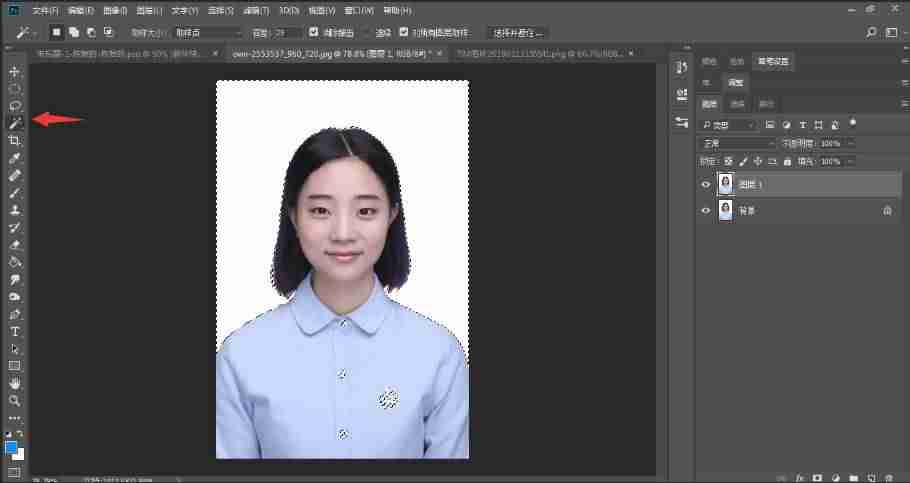The image size is (910, 483).
Task: Click Add to Selection mode icon
Action: (x=74, y=33)
